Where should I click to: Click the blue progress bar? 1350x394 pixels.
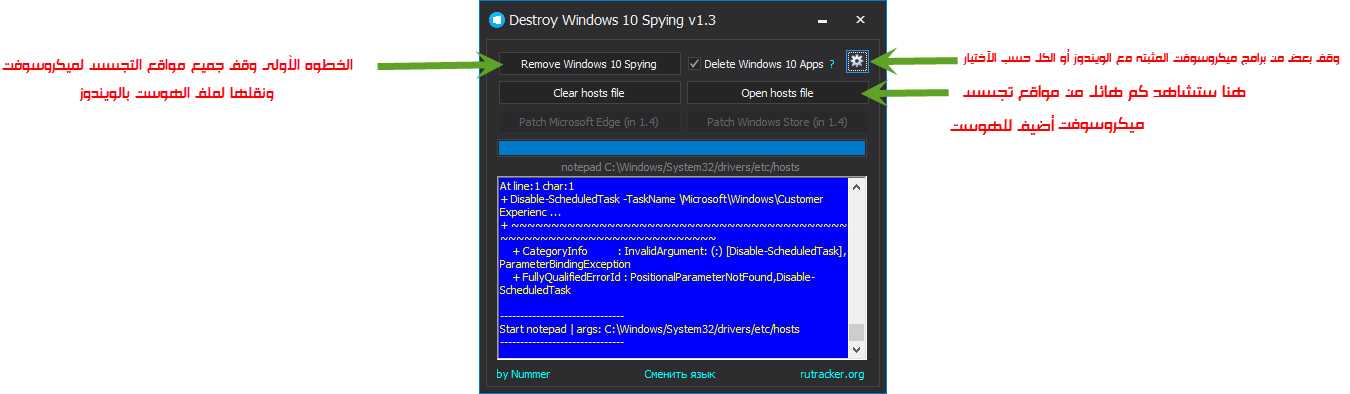pyautogui.click(x=682, y=148)
